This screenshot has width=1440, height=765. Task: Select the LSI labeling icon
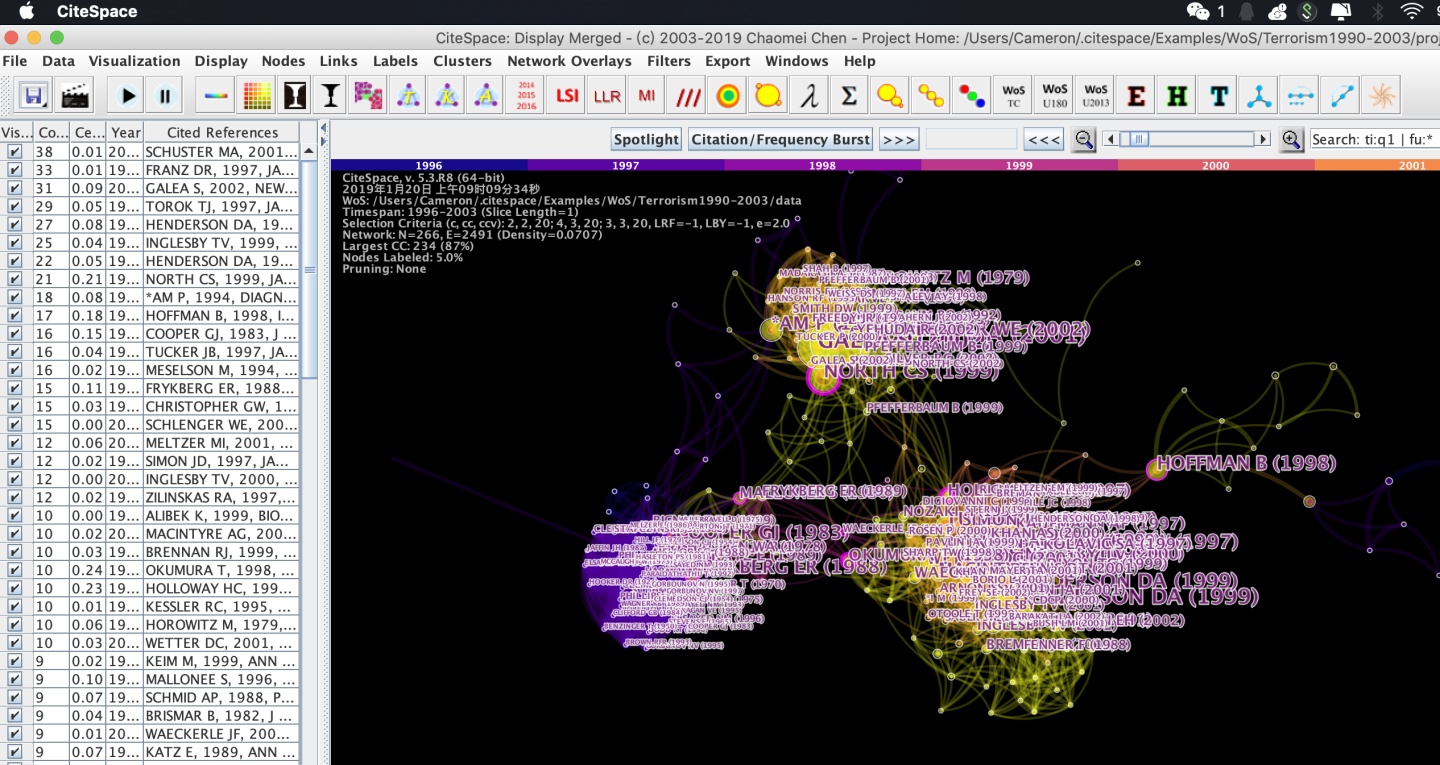(x=567, y=96)
